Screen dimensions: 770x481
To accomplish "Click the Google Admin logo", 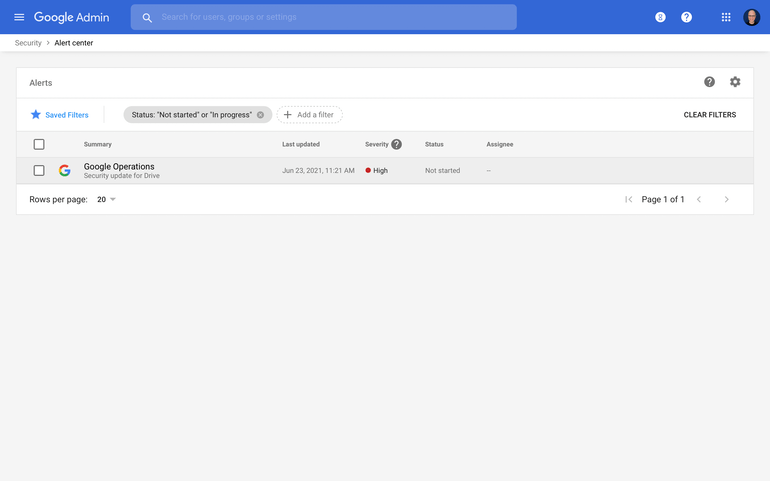I will point(72,17).
